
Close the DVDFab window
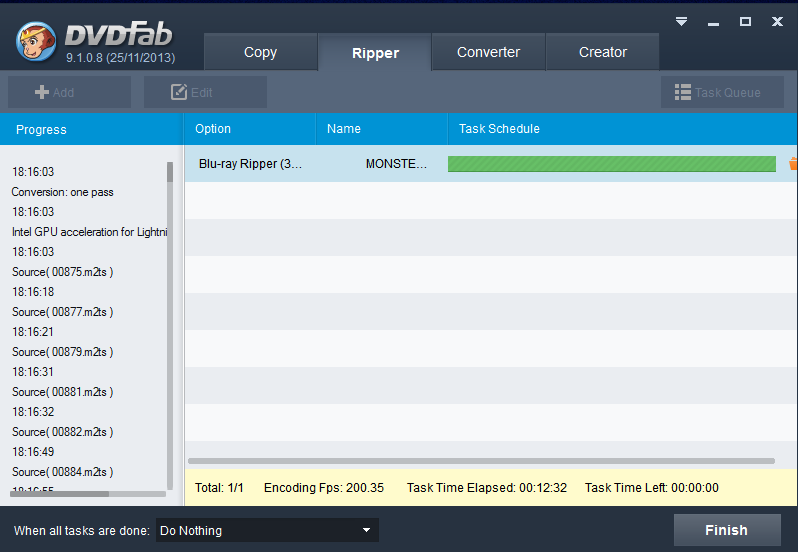pos(777,21)
